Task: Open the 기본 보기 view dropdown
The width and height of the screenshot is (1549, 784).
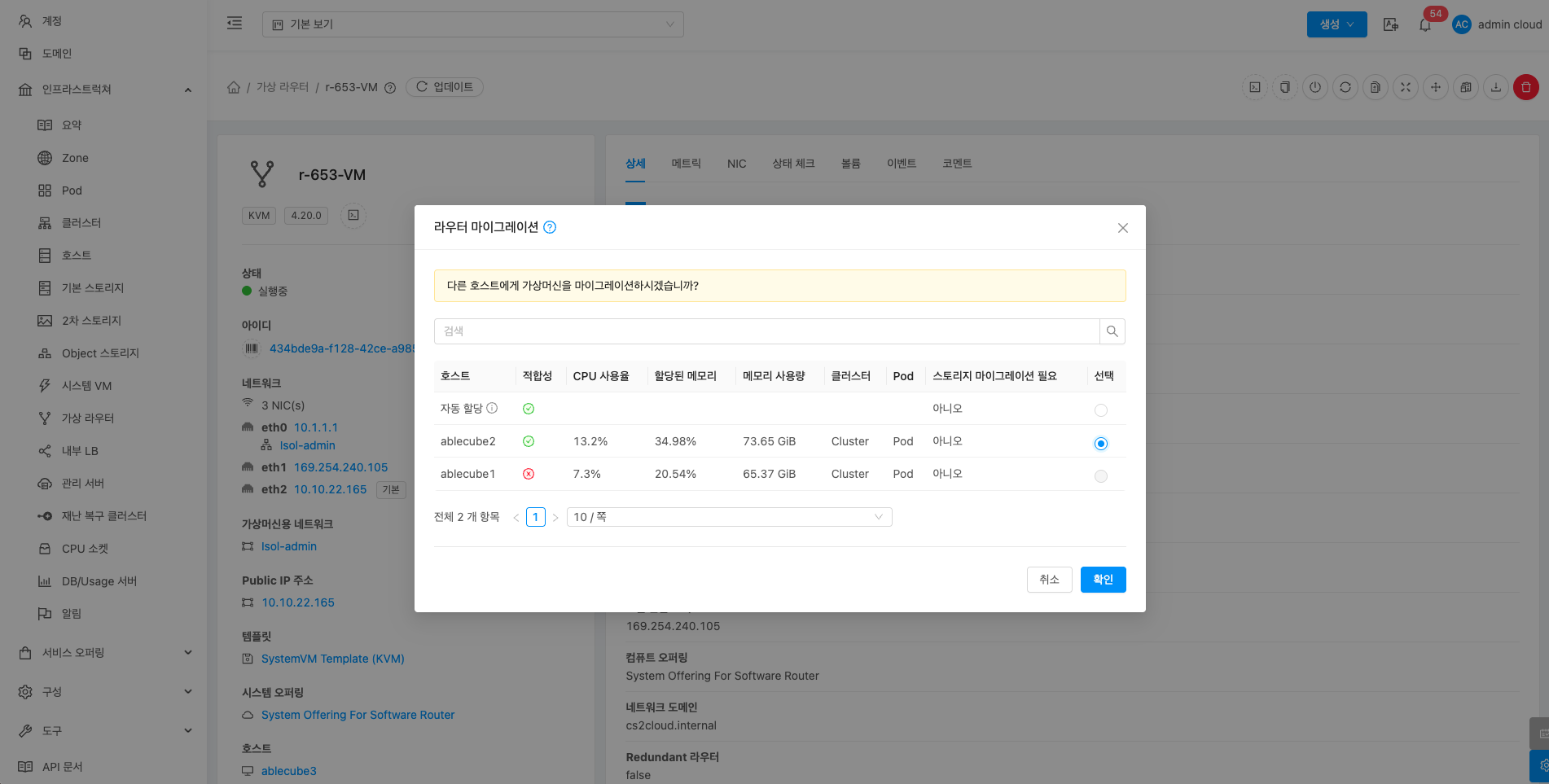Action: (x=472, y=24)
